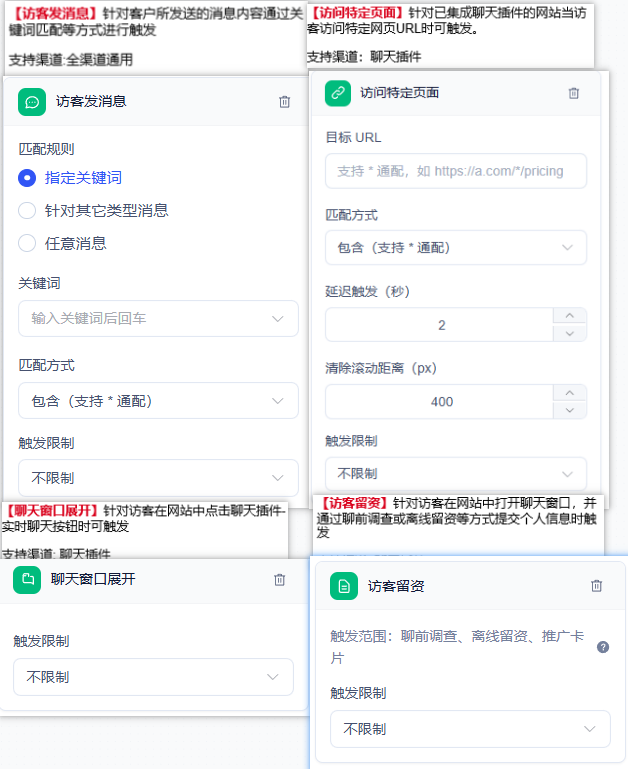Delete the 聊天窗口展开 trigger card
The image size is (628, 769).
click(280, 580)
